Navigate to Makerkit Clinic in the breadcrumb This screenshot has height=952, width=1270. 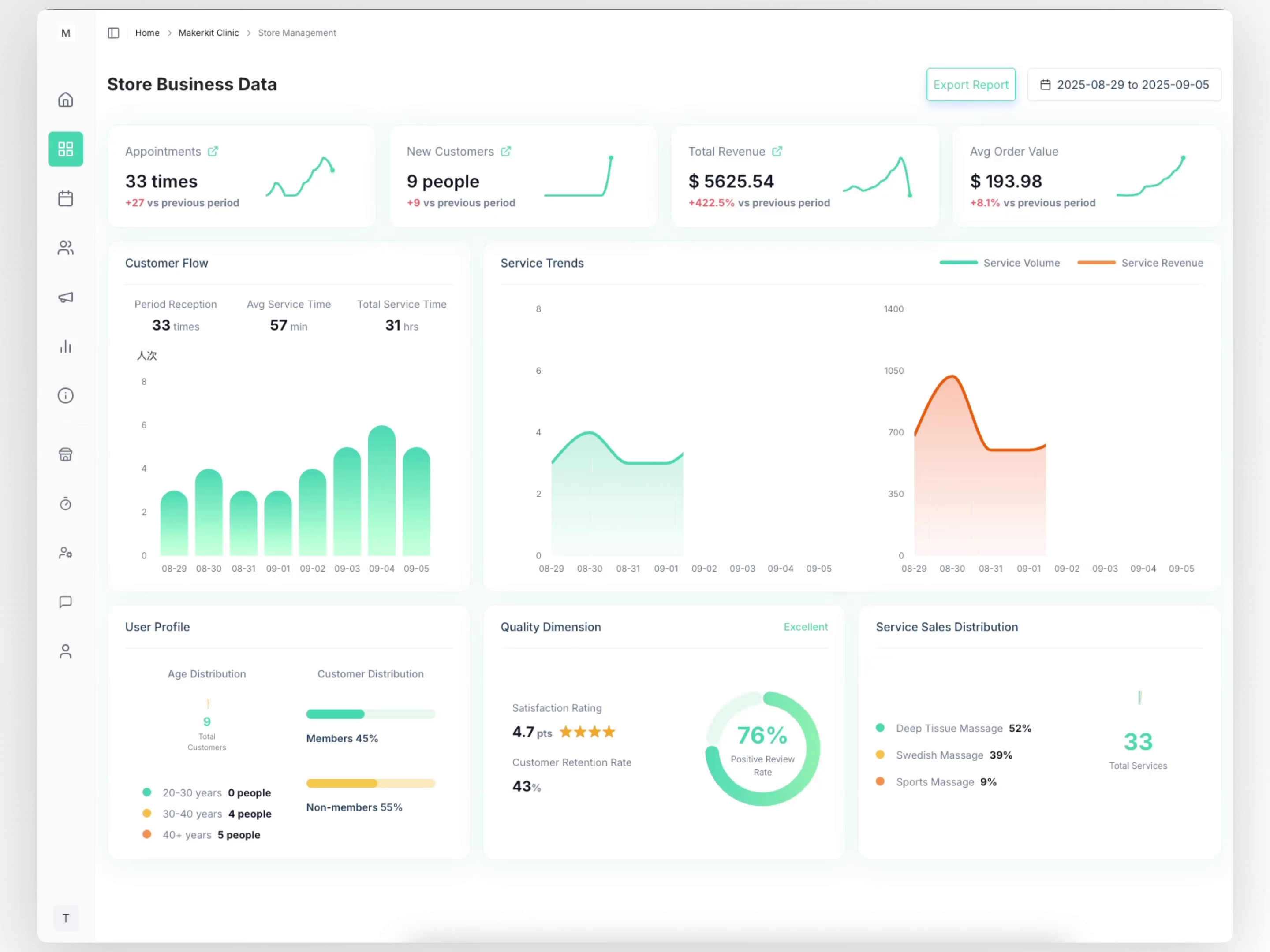pyautogui.click(x=208, y=33)
